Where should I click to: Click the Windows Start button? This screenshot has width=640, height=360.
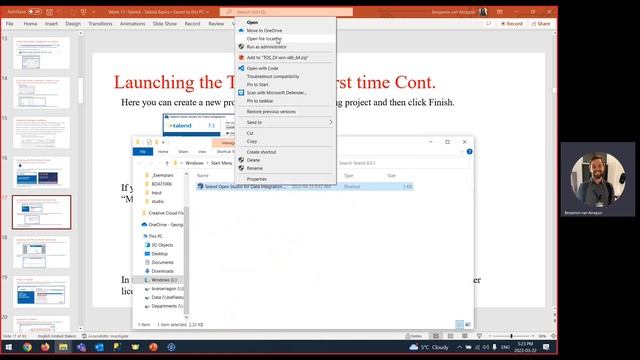(9, 347)
